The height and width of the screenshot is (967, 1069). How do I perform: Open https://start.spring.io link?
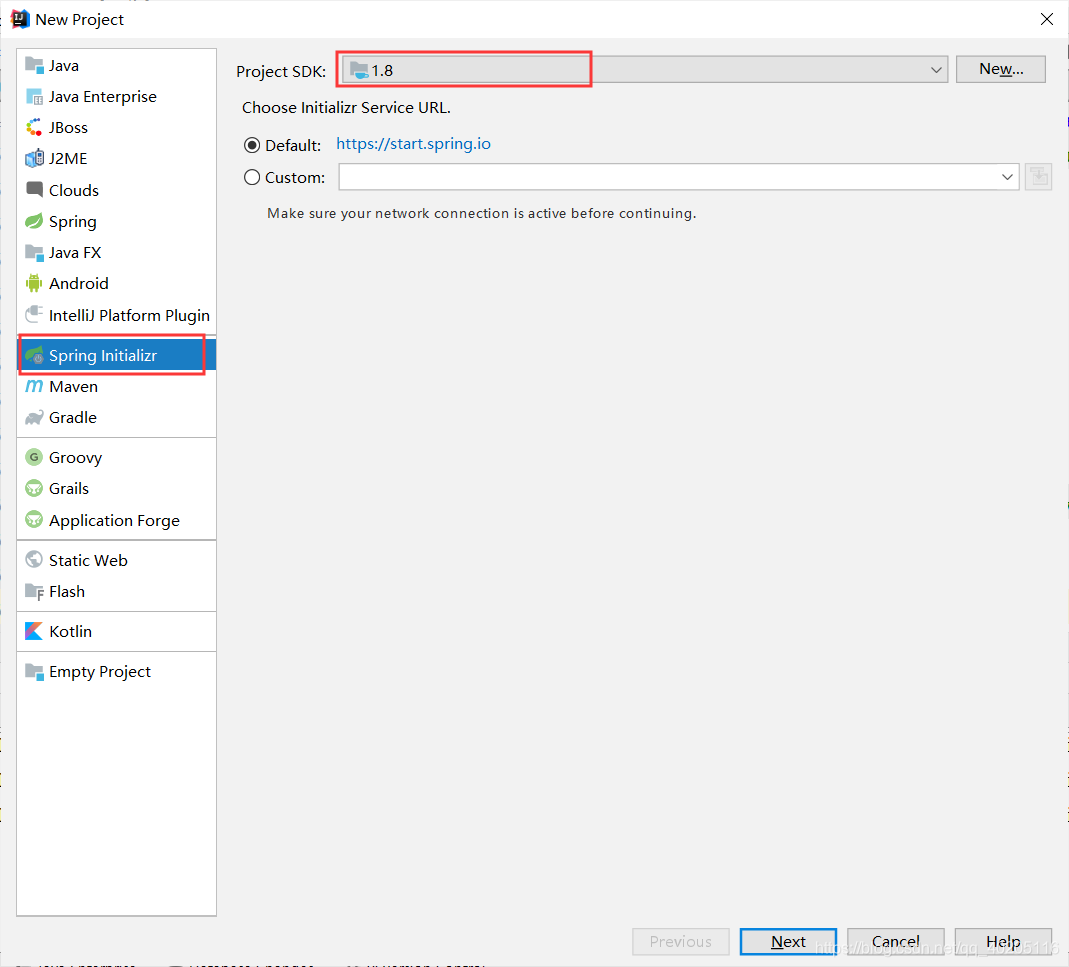pyautogui.click(x=413, y=144)
